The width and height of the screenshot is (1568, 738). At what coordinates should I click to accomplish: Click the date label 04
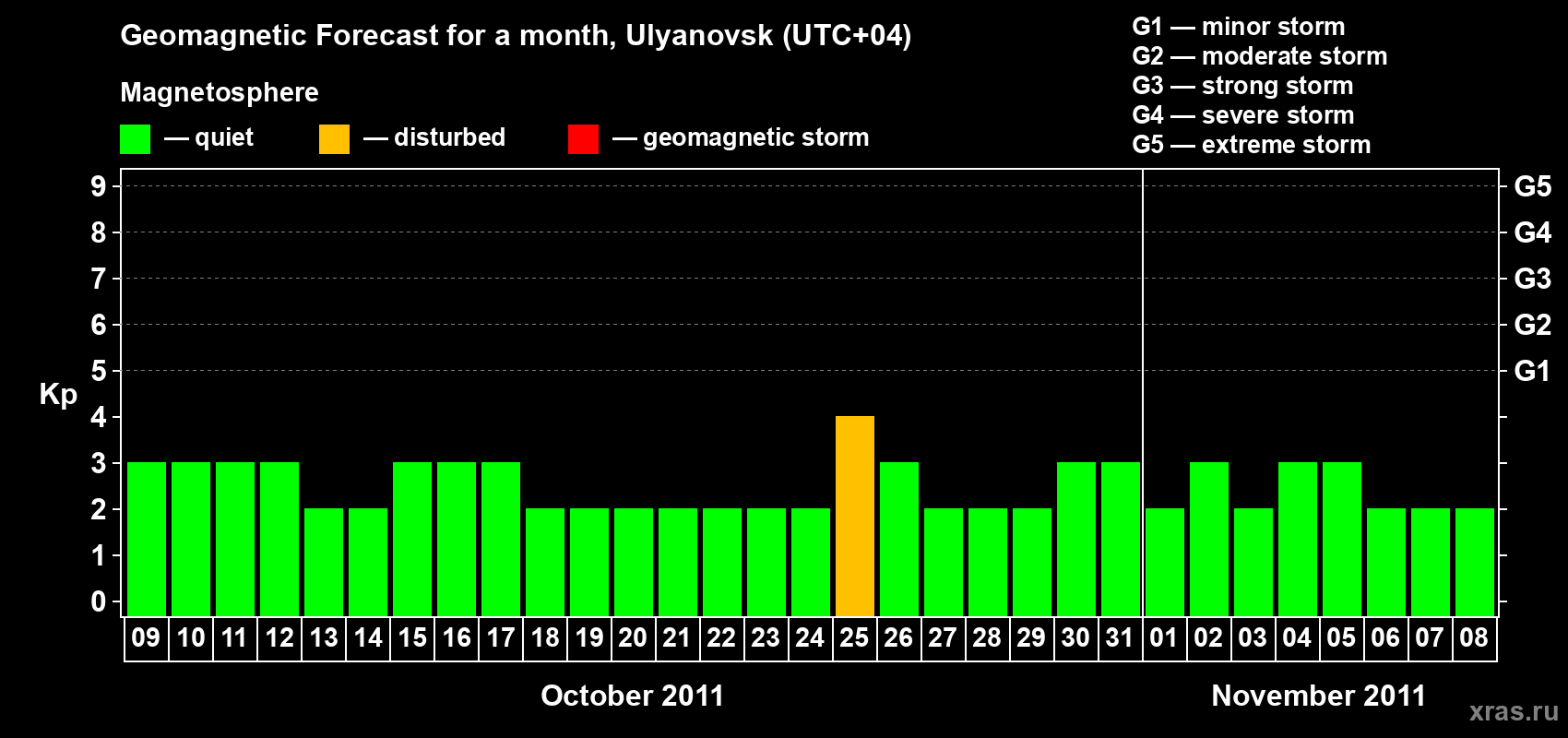tap(1297, 637)
